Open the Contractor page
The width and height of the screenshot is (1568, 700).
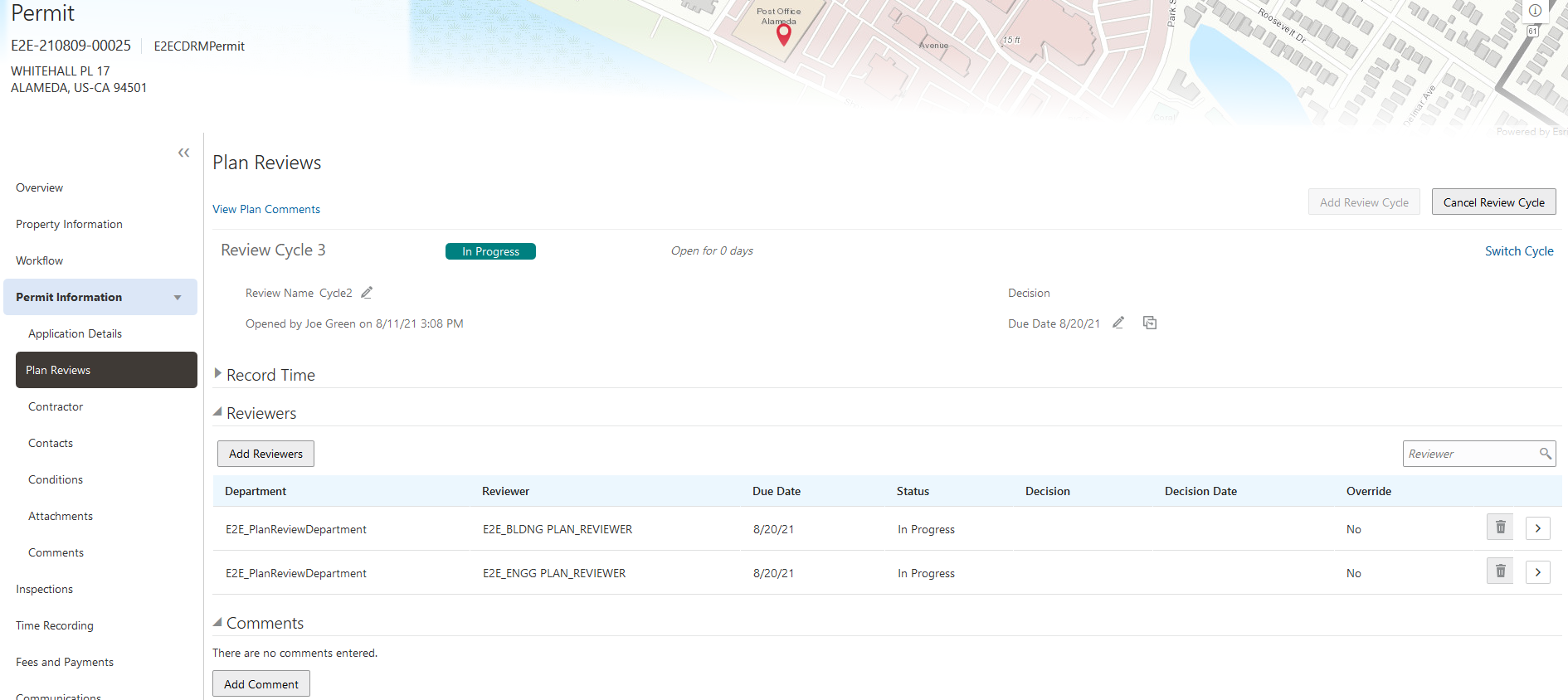click(x=56, y=406)
